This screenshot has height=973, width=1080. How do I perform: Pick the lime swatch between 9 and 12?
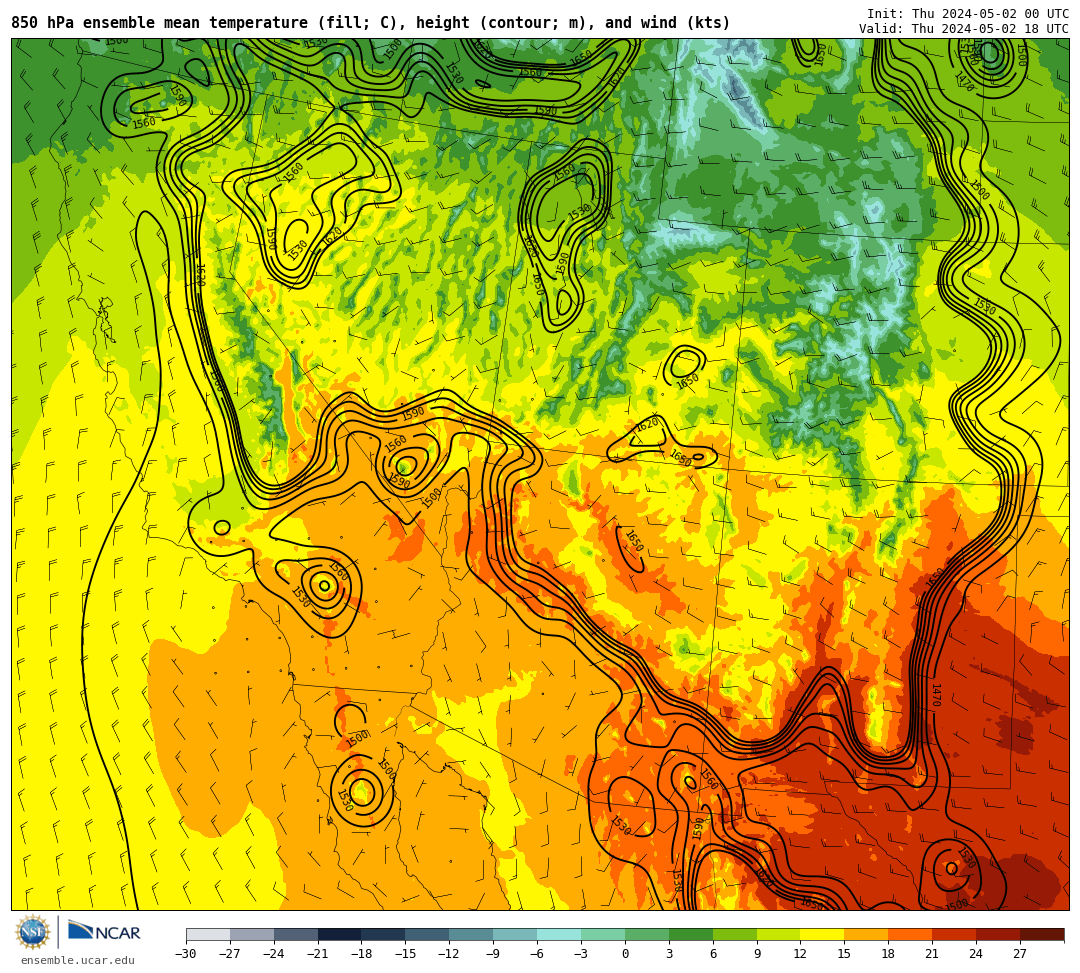pyautogui.click(x=779, y=934)
